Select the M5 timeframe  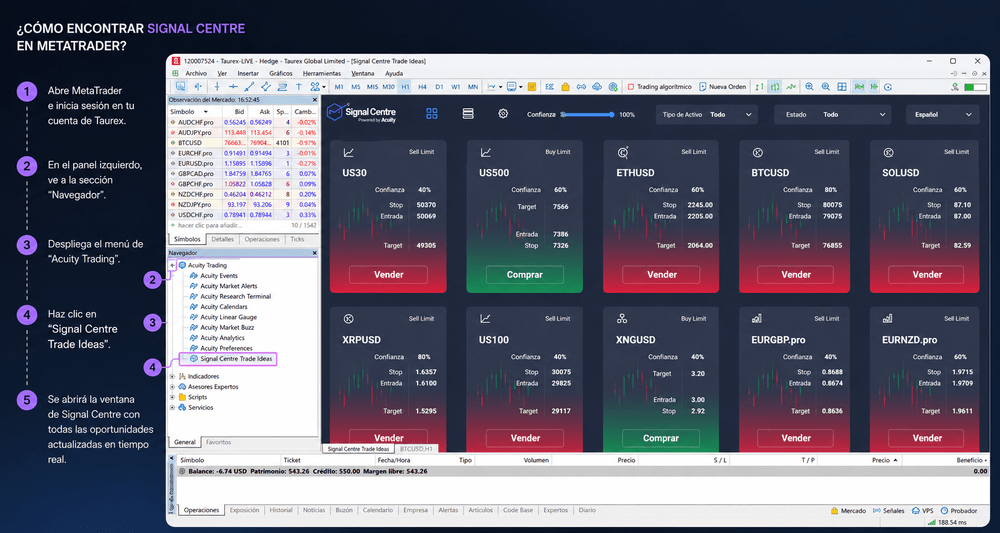pyautogui.click(x=355, y=87)
